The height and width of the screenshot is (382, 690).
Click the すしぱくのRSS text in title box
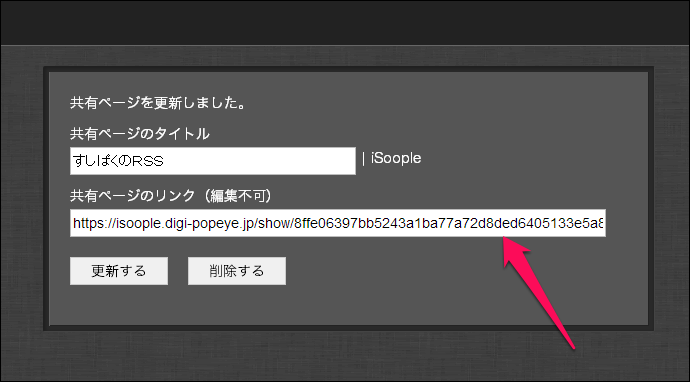(x=118, y=161)
